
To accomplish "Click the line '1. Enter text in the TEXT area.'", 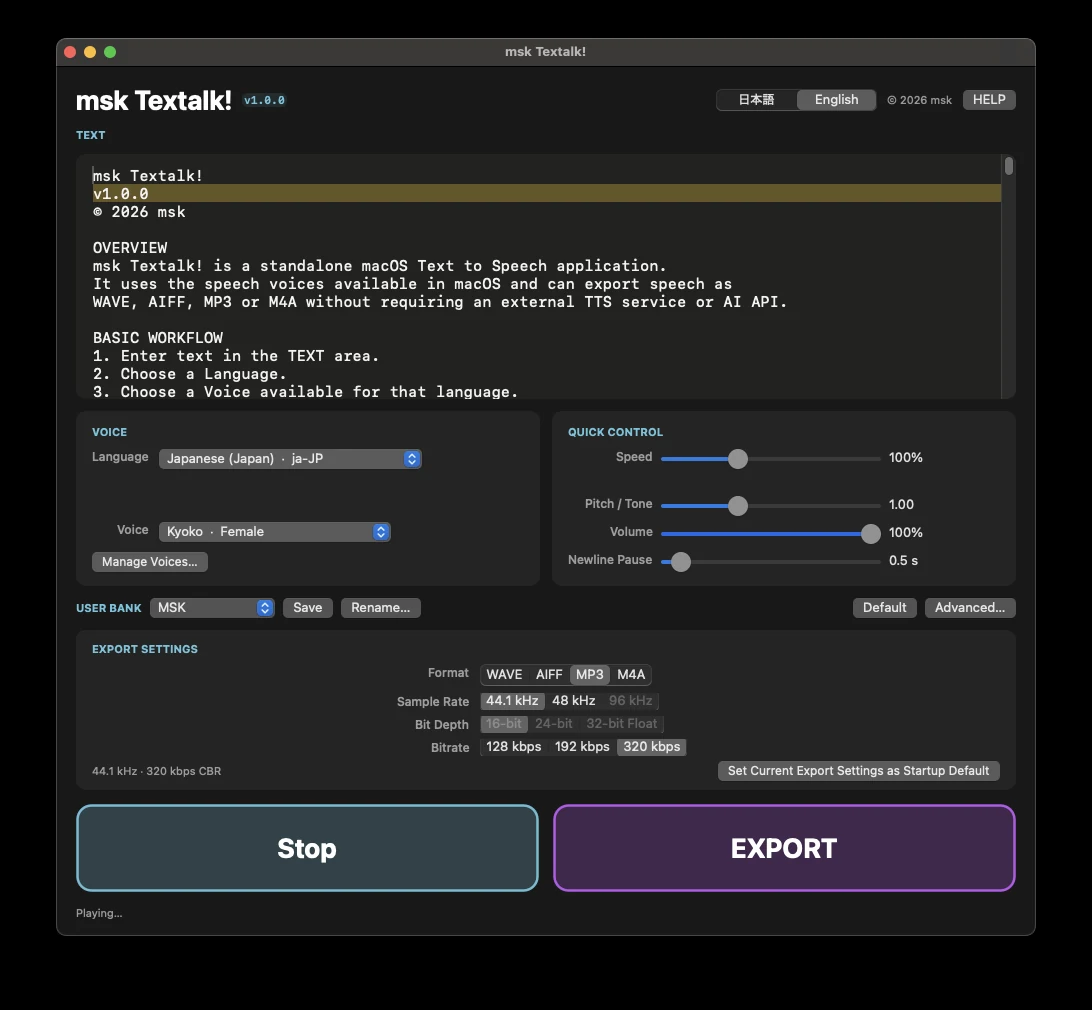I will point(236,356).
